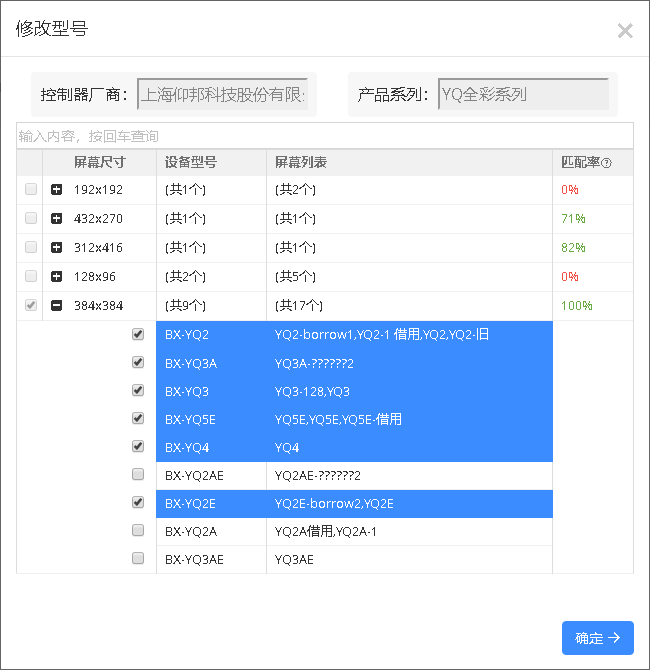Viewport: 650px width, 670px height.
Task: Uncheck the BX-YQ4 checkbox
Action: (138, 446)
